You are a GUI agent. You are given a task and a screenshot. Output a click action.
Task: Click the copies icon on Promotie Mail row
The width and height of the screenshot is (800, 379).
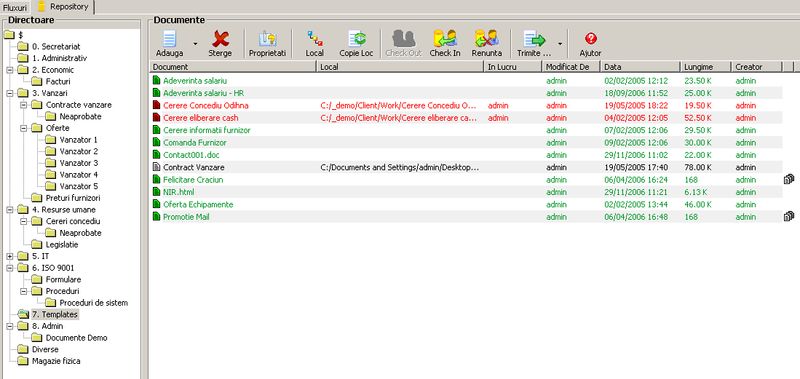(x=789, y=217)
